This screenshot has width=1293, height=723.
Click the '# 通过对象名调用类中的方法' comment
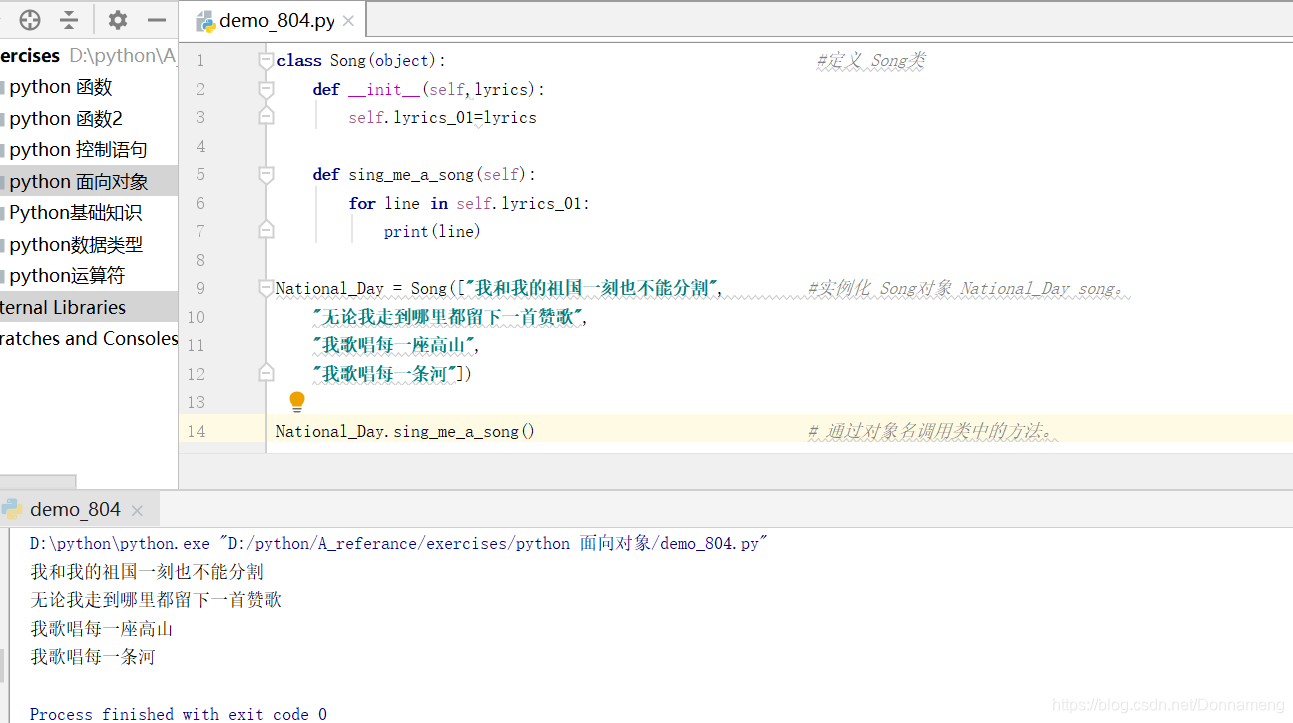point(932,431)
